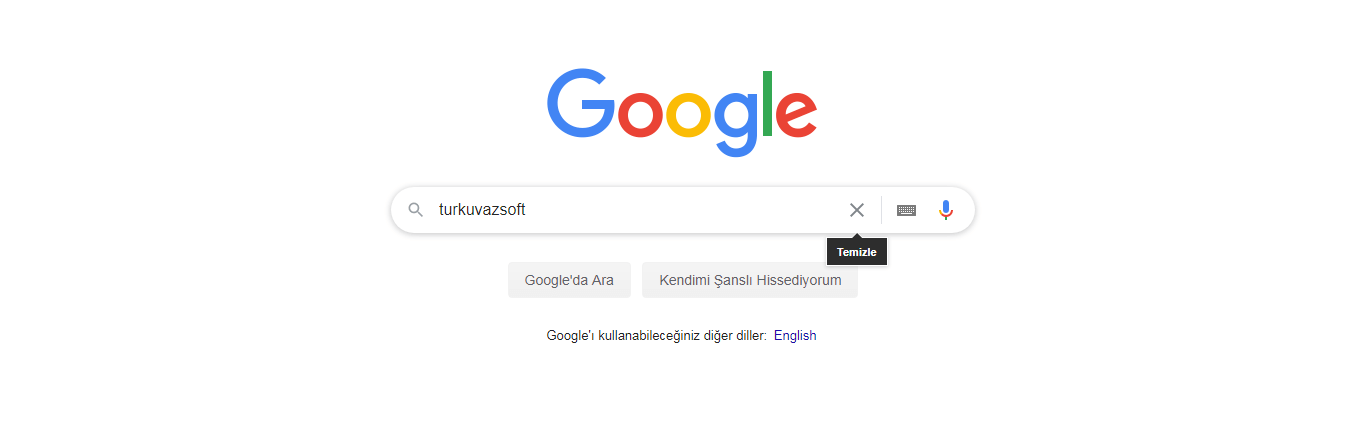Screen dimensions: 1365x424
Task: Click the microphone voice search icon
Action: [x=946, y=210]
